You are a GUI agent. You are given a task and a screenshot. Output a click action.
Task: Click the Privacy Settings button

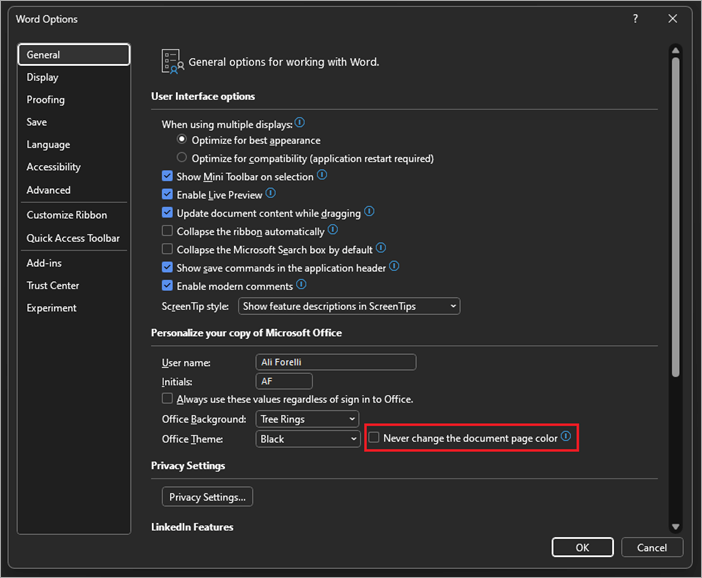click(x=207, y=497)
